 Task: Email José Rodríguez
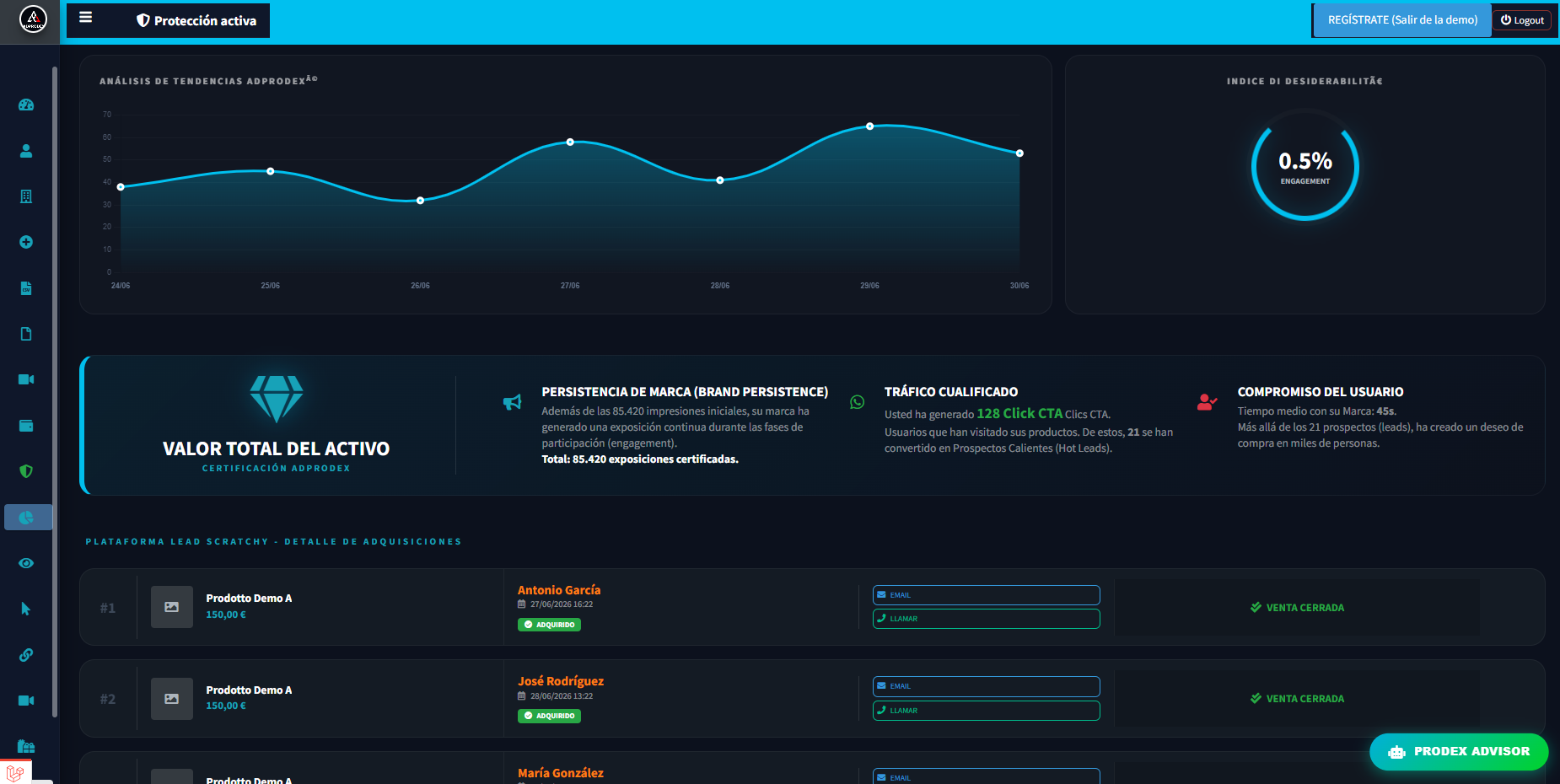click(986, 686)
